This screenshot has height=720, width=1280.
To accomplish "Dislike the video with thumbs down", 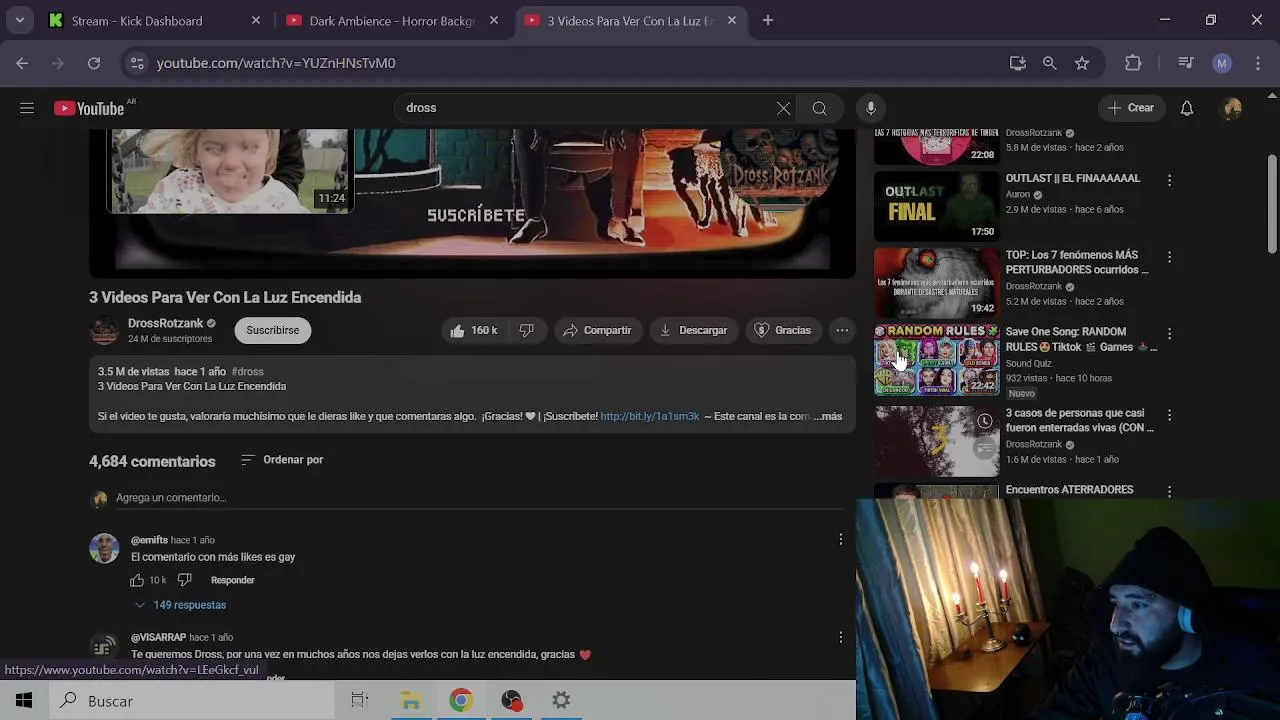I will (x=527, y=330).
